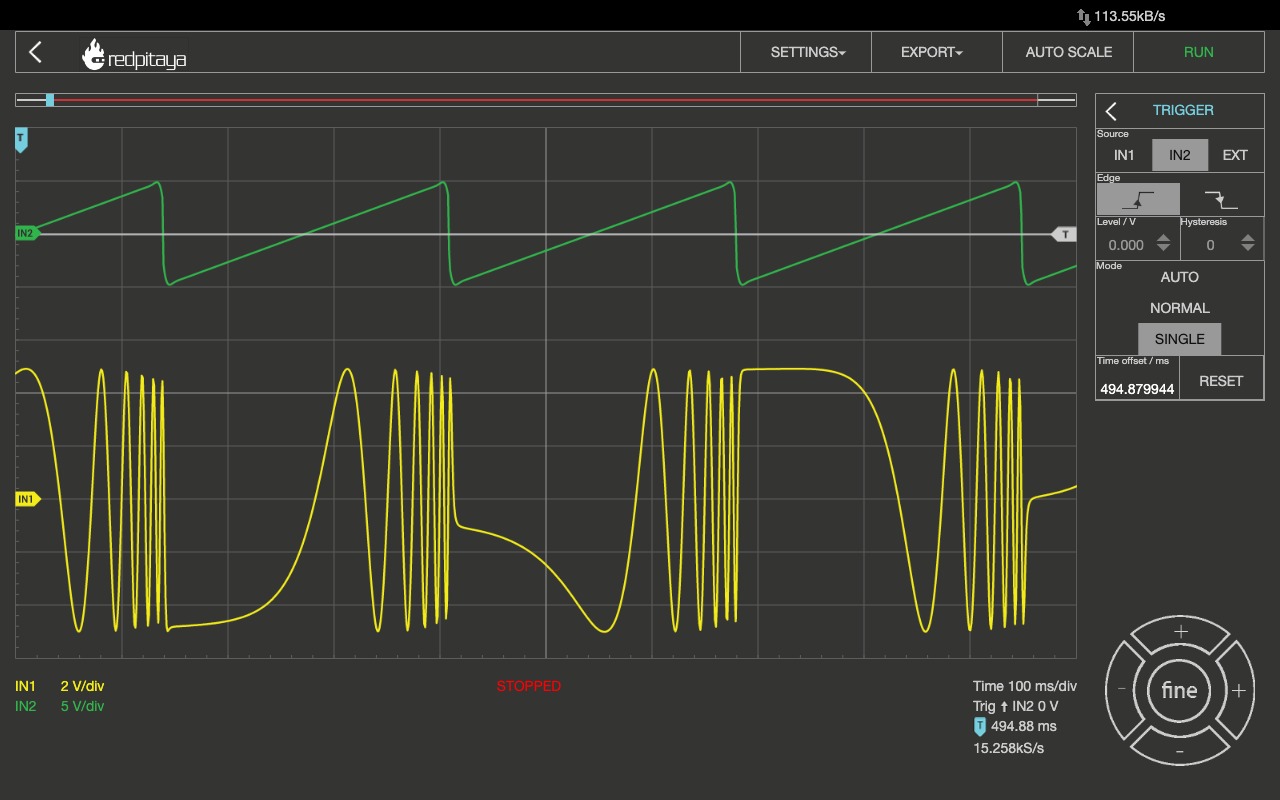The width and height of the screenshot is (1280, 800).
Task: Click the Trig IN2 0 V readout
Action: click(1015, 706)
